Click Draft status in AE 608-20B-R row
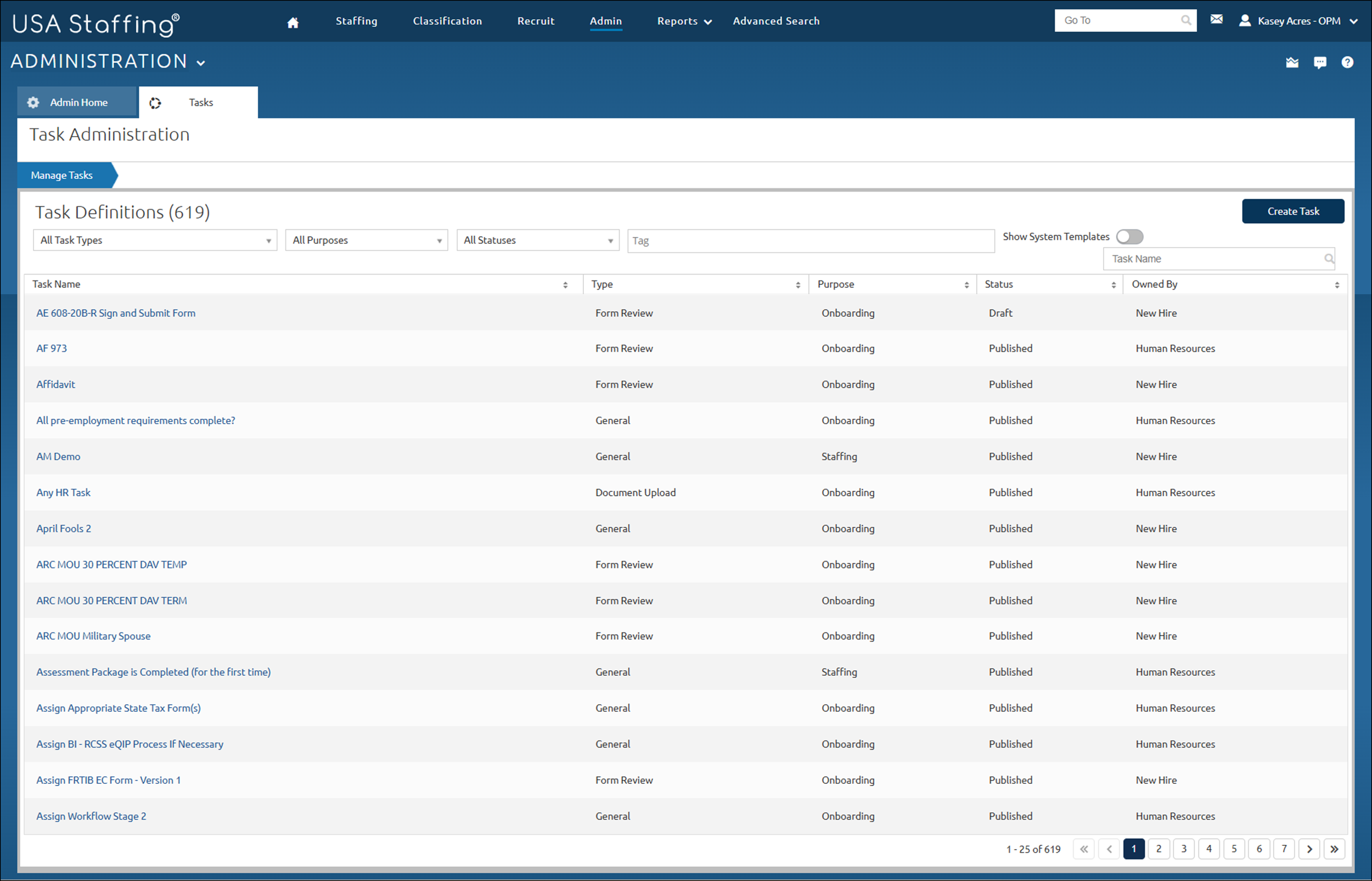Viewport: 1372px width, 881px height. point(1000,313)
